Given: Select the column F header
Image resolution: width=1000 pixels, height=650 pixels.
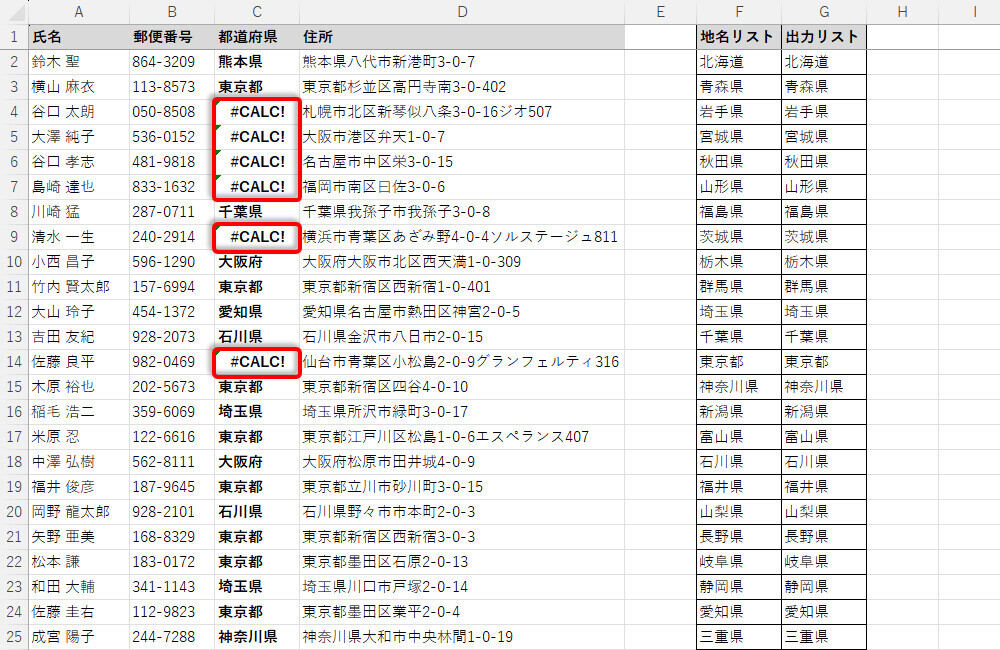Looking at the screenshot, I should (x=738, y=11).
